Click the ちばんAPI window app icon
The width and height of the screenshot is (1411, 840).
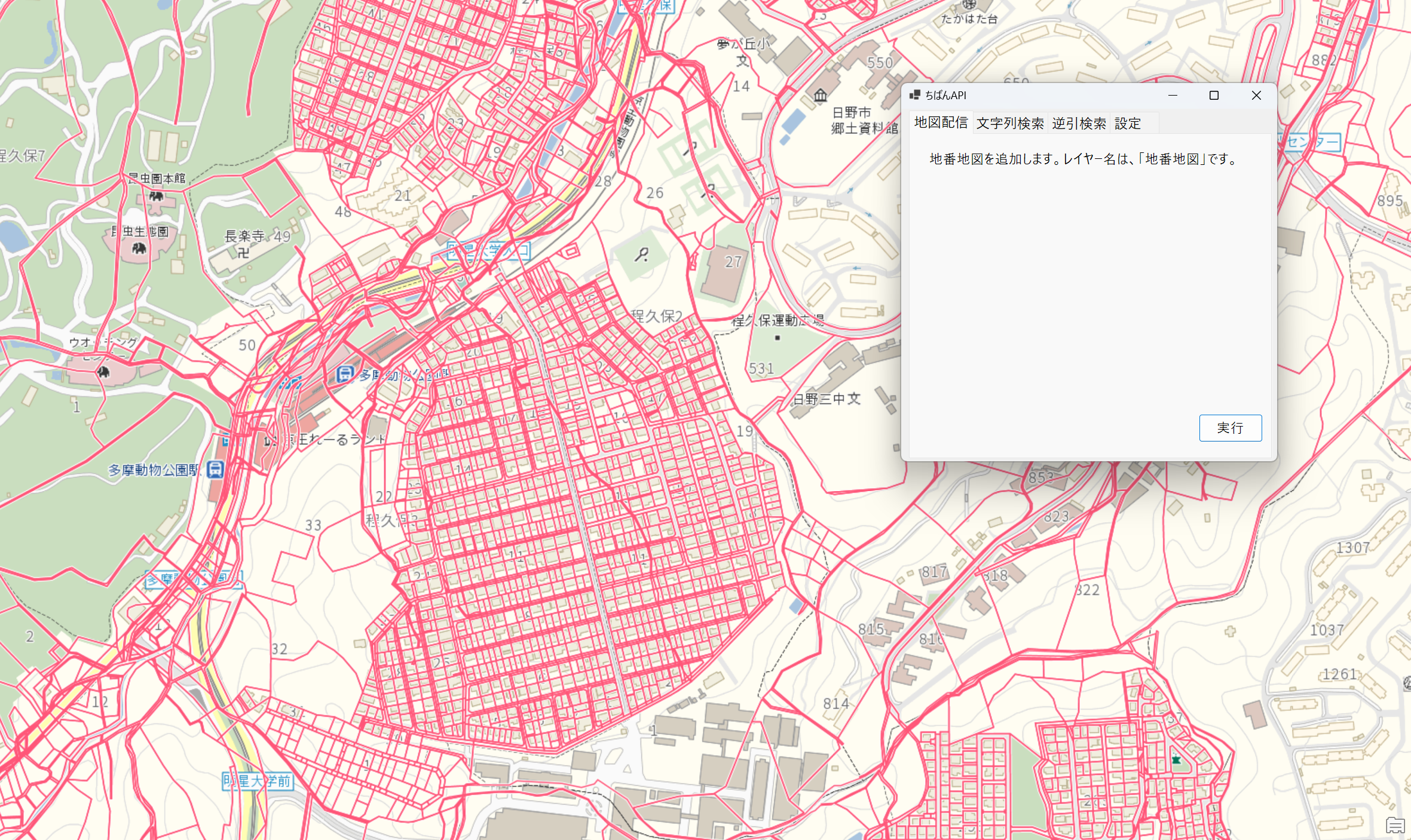point(914,95)
